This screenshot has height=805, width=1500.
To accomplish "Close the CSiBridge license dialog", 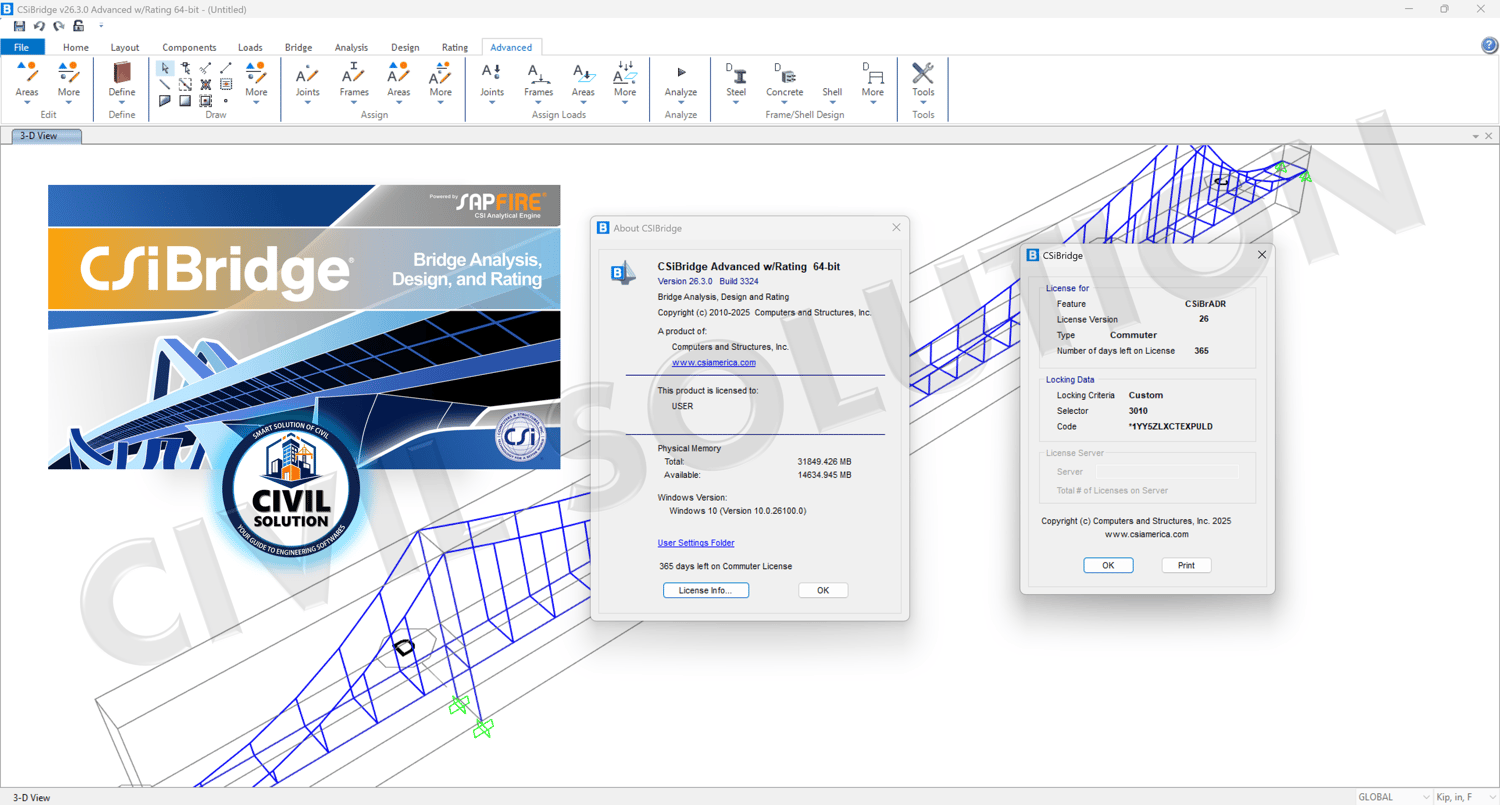I will 1261,255.
